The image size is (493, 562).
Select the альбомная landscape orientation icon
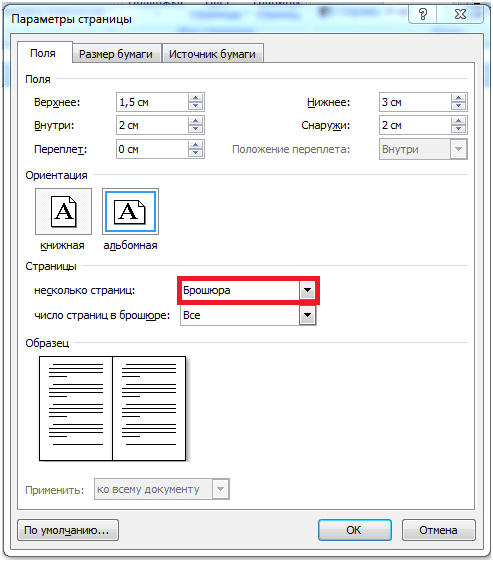tap(131, 211)
